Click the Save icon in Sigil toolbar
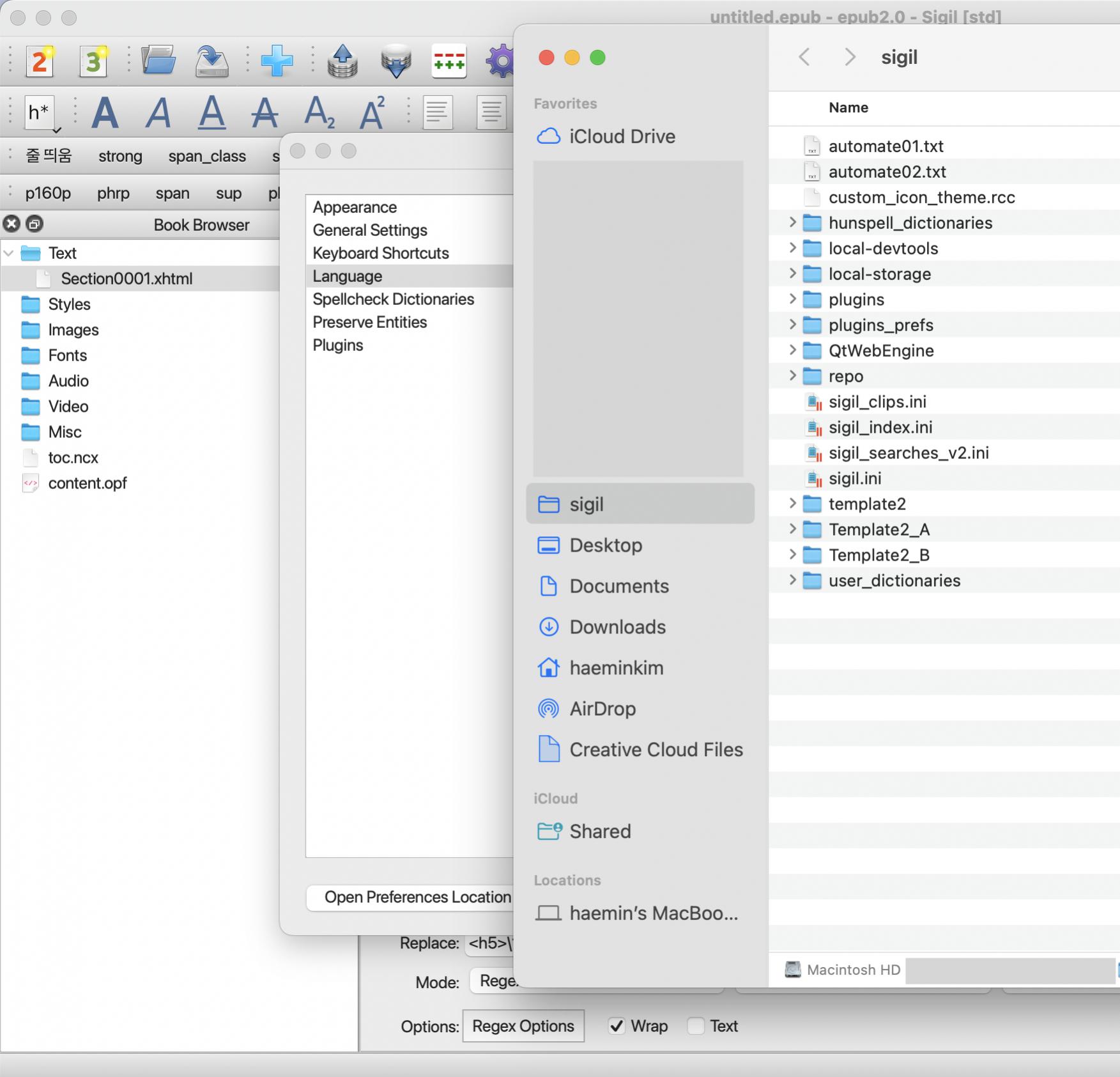Image resolution: width=1120 pixels, height=1077 pixels. [212, 61]
